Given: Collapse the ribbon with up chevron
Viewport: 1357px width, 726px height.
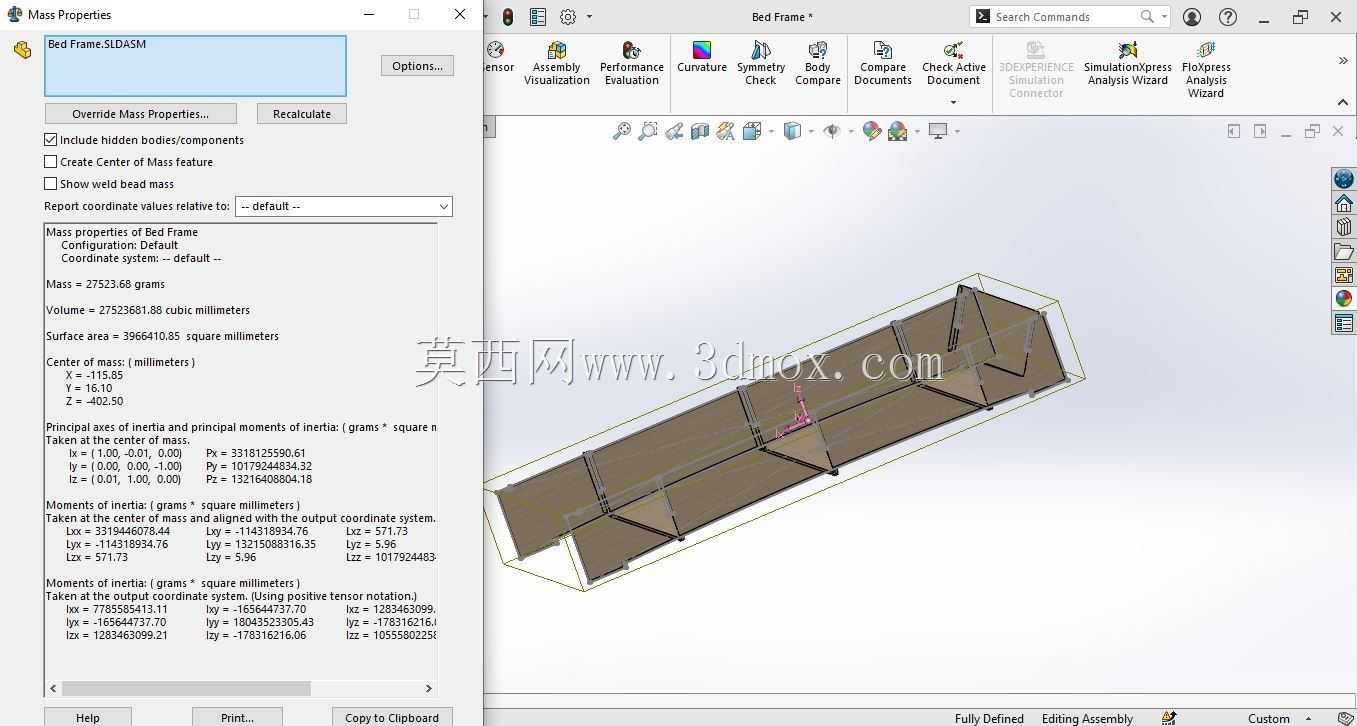Looking at the screenshot, I should click(x=1343, y=102).
